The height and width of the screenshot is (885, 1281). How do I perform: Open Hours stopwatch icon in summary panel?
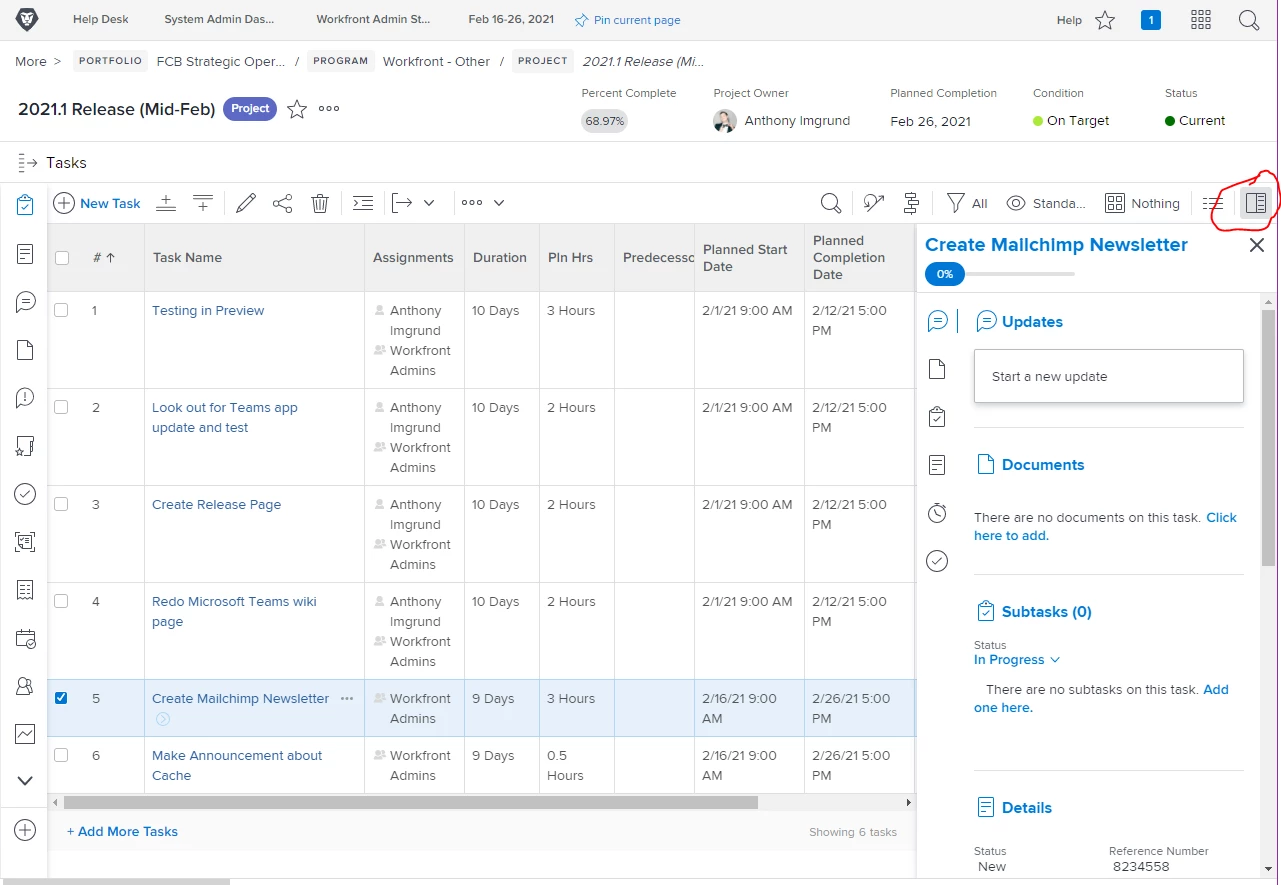[937, 512]
